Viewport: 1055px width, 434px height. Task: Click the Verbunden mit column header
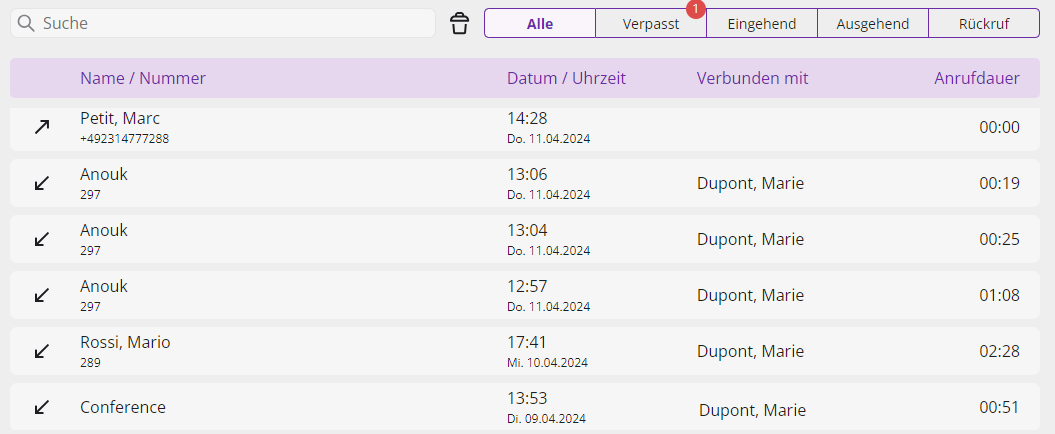[752, 78]
